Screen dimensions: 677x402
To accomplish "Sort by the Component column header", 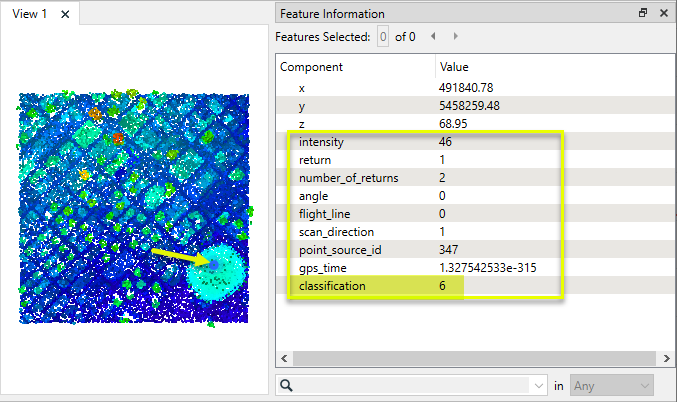I will 355,67.
